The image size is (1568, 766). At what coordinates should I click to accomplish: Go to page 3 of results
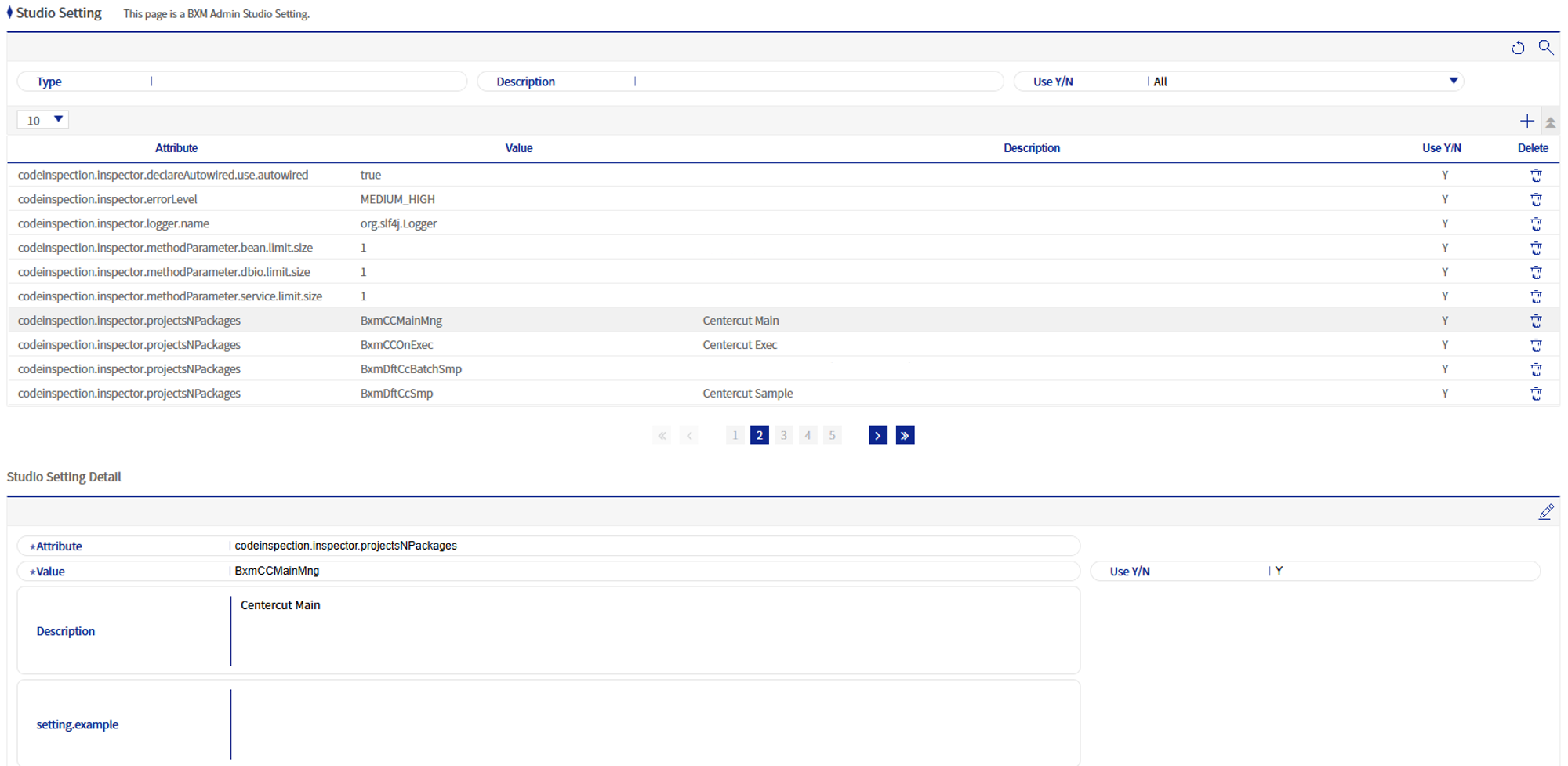[x=783, y=435]
